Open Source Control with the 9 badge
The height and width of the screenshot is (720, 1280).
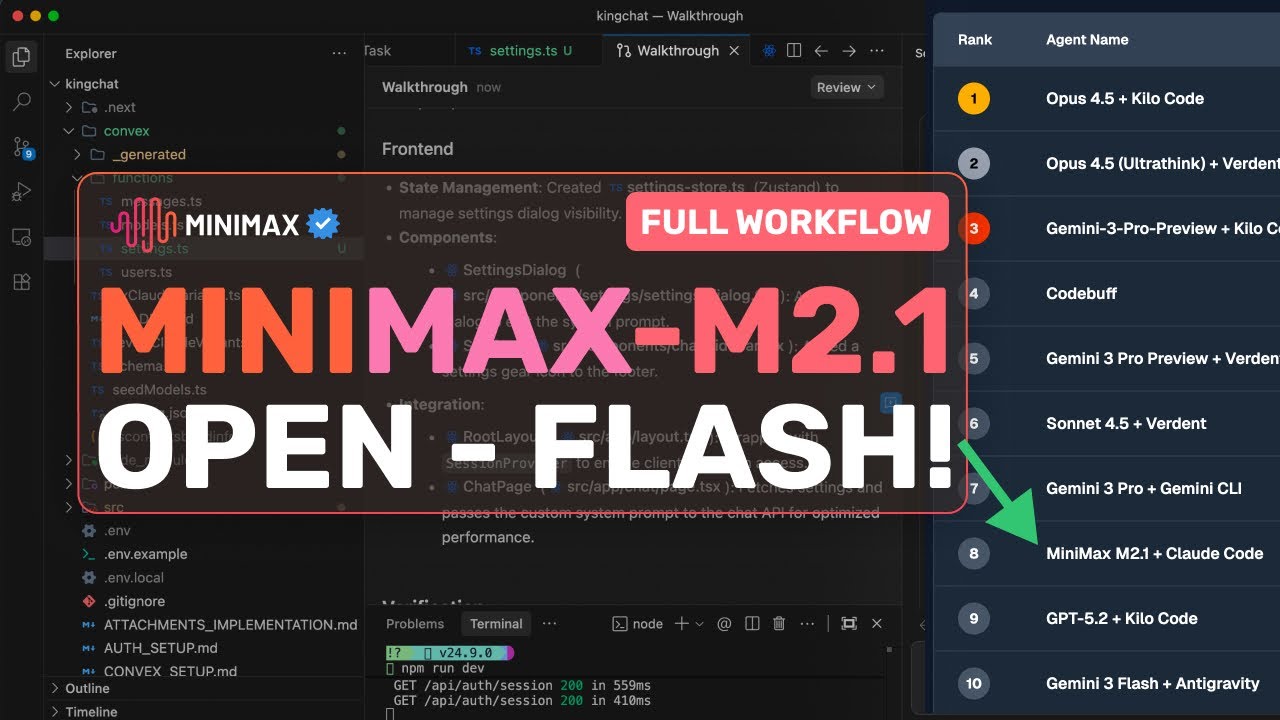(x=22, y=148)
